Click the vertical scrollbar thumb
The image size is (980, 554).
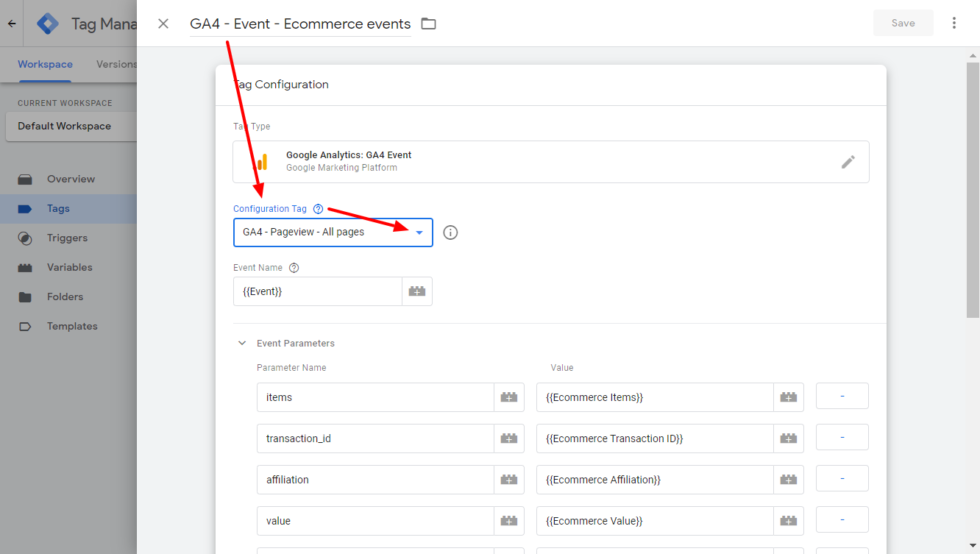tap(972, 189)
